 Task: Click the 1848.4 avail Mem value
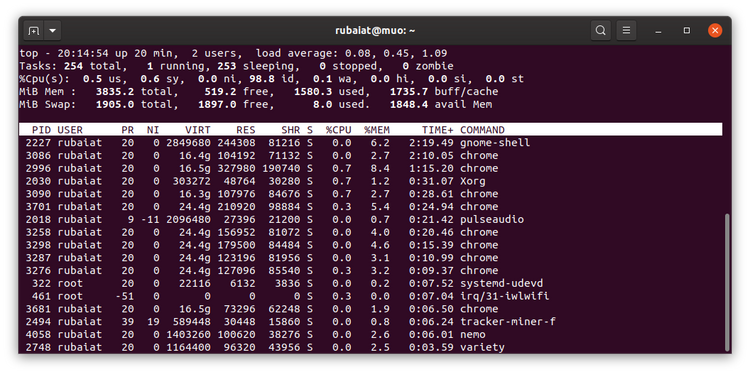(x=409, y=104)
